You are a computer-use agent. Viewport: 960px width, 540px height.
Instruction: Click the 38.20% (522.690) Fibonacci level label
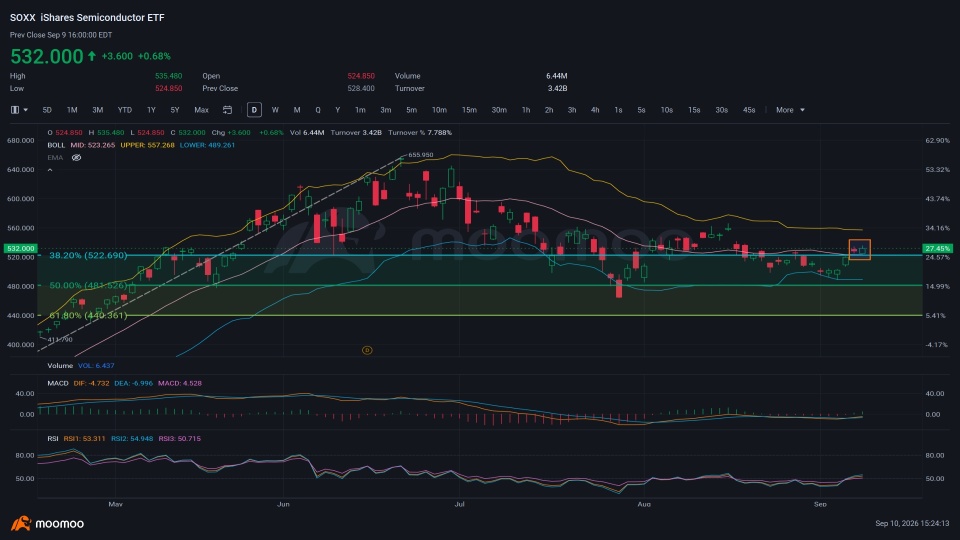click(x=88, y=255)
